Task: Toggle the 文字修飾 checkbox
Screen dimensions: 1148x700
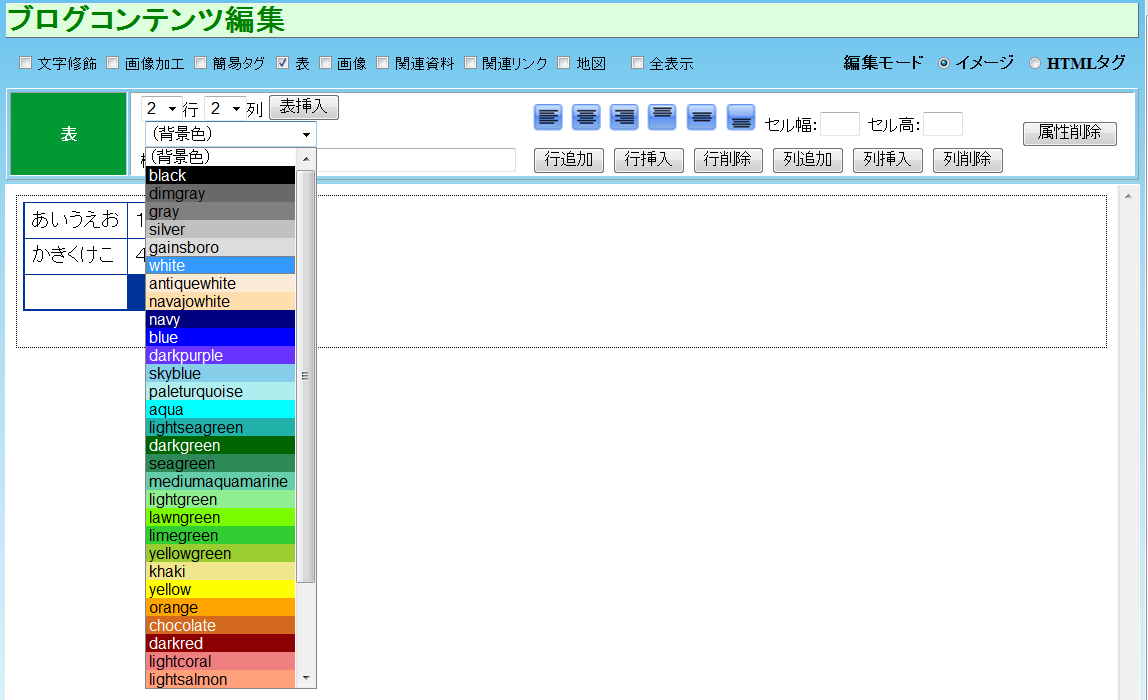Action: pos(26,63)
